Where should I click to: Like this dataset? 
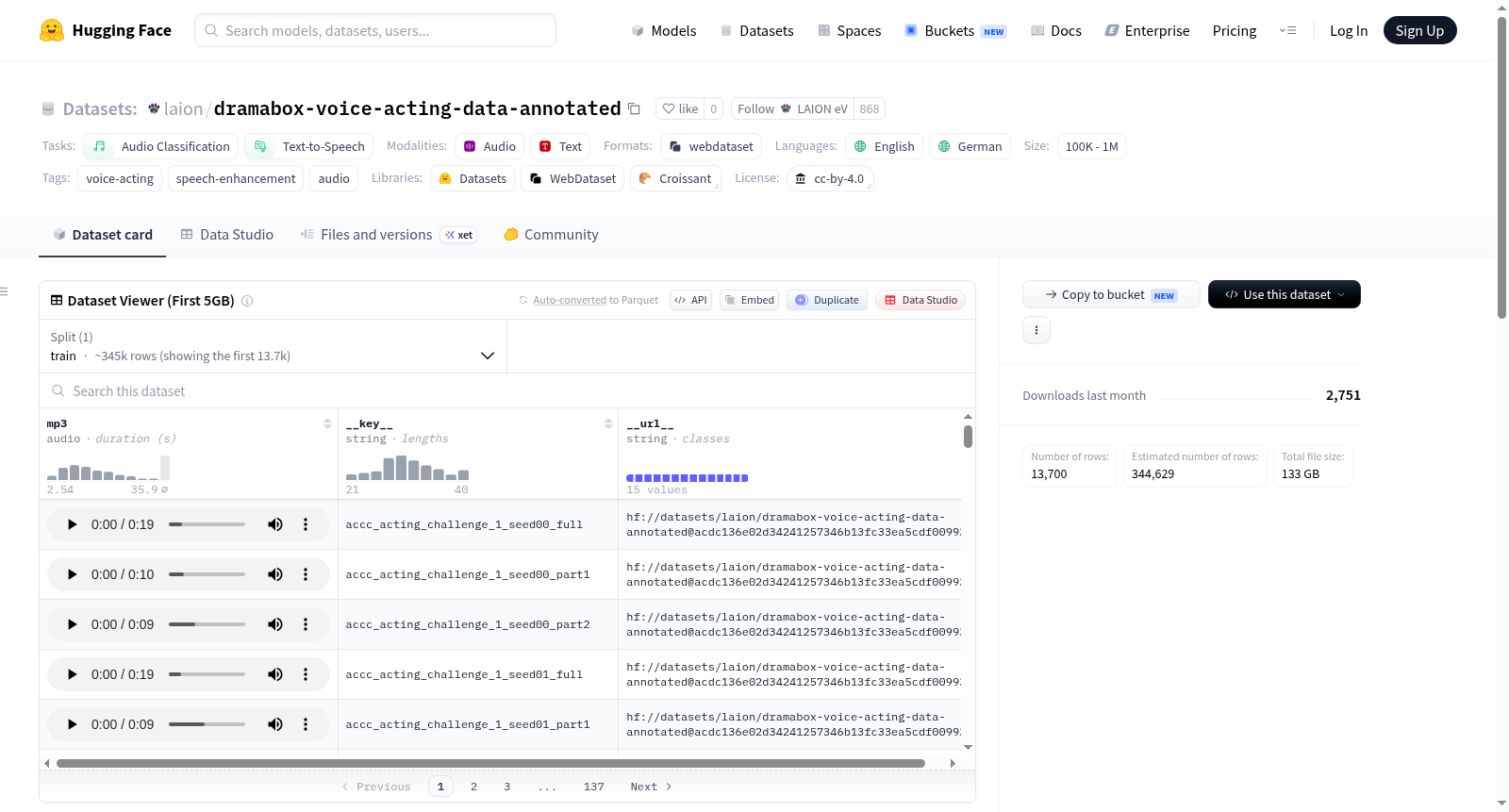pos(680,108)
